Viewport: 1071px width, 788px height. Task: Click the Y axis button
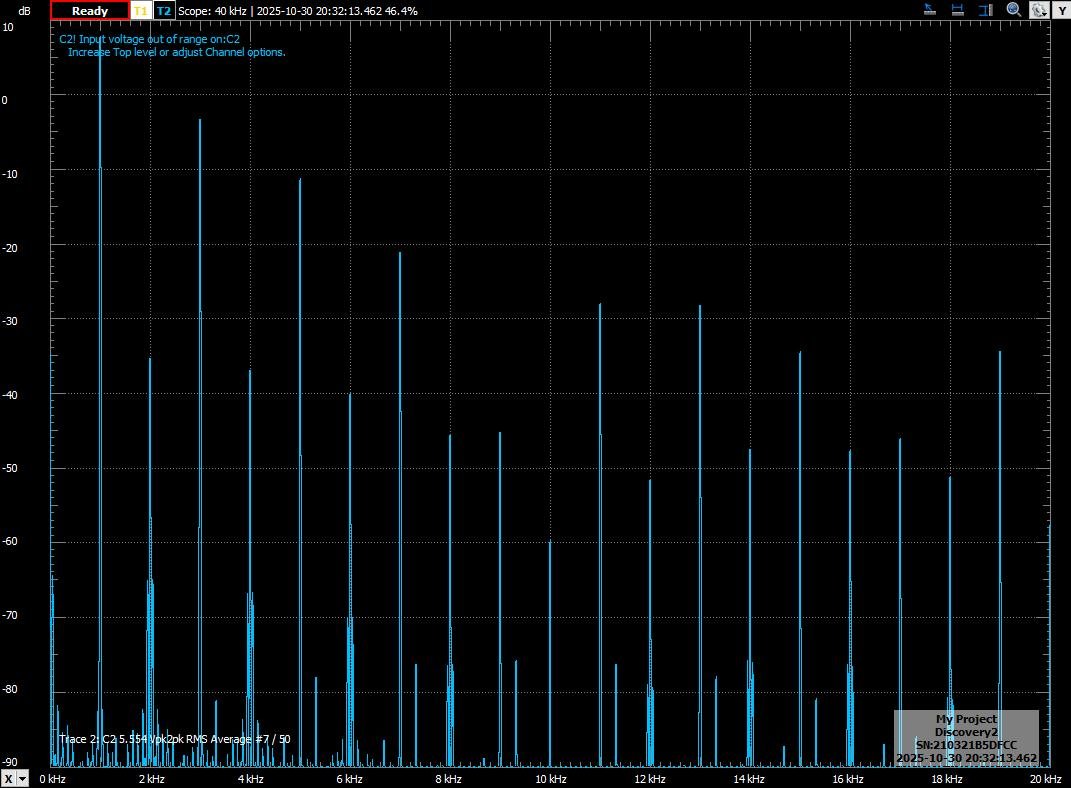[x=1061, y=10]
